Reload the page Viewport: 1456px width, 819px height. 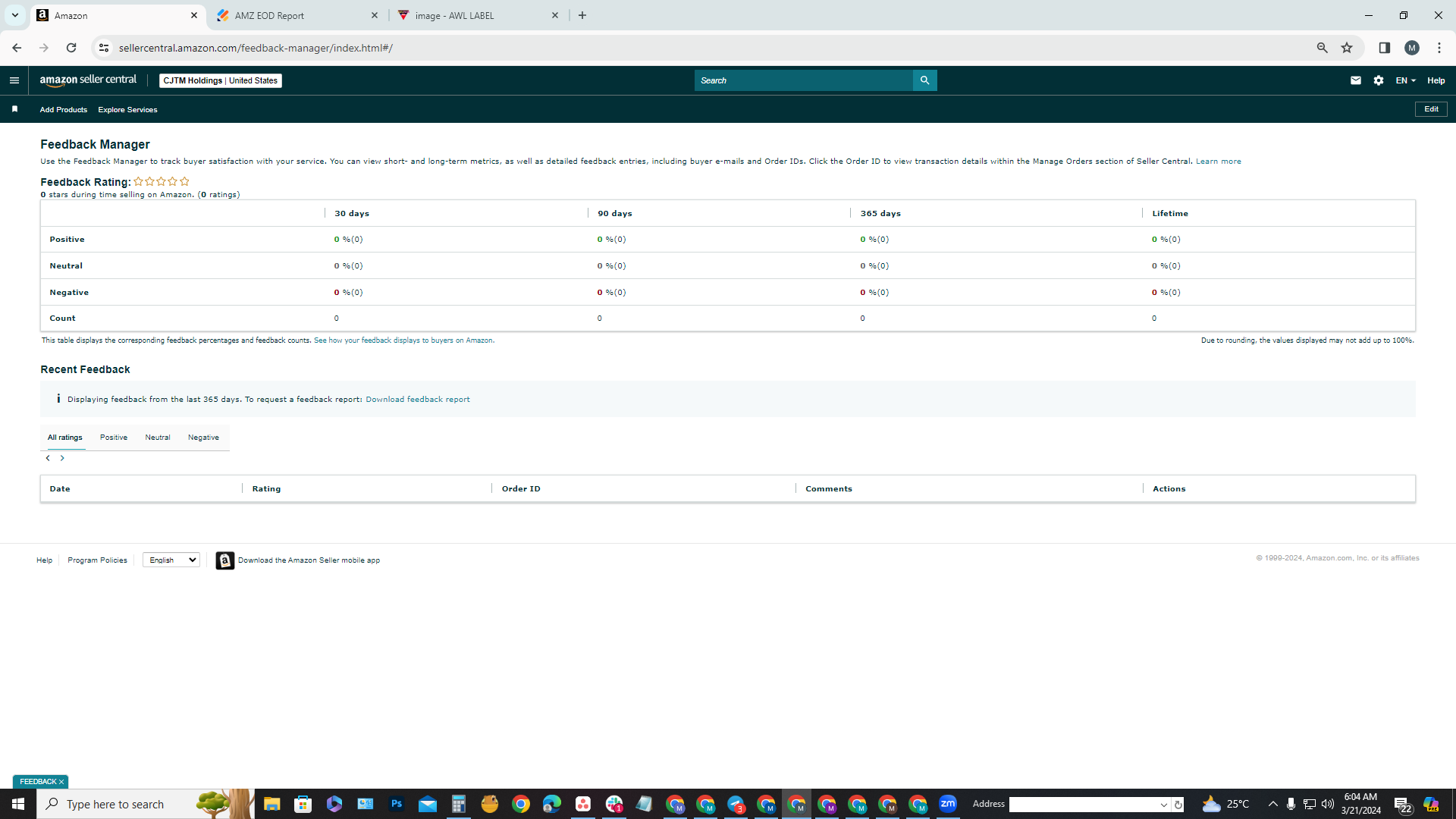pos(71,48)
